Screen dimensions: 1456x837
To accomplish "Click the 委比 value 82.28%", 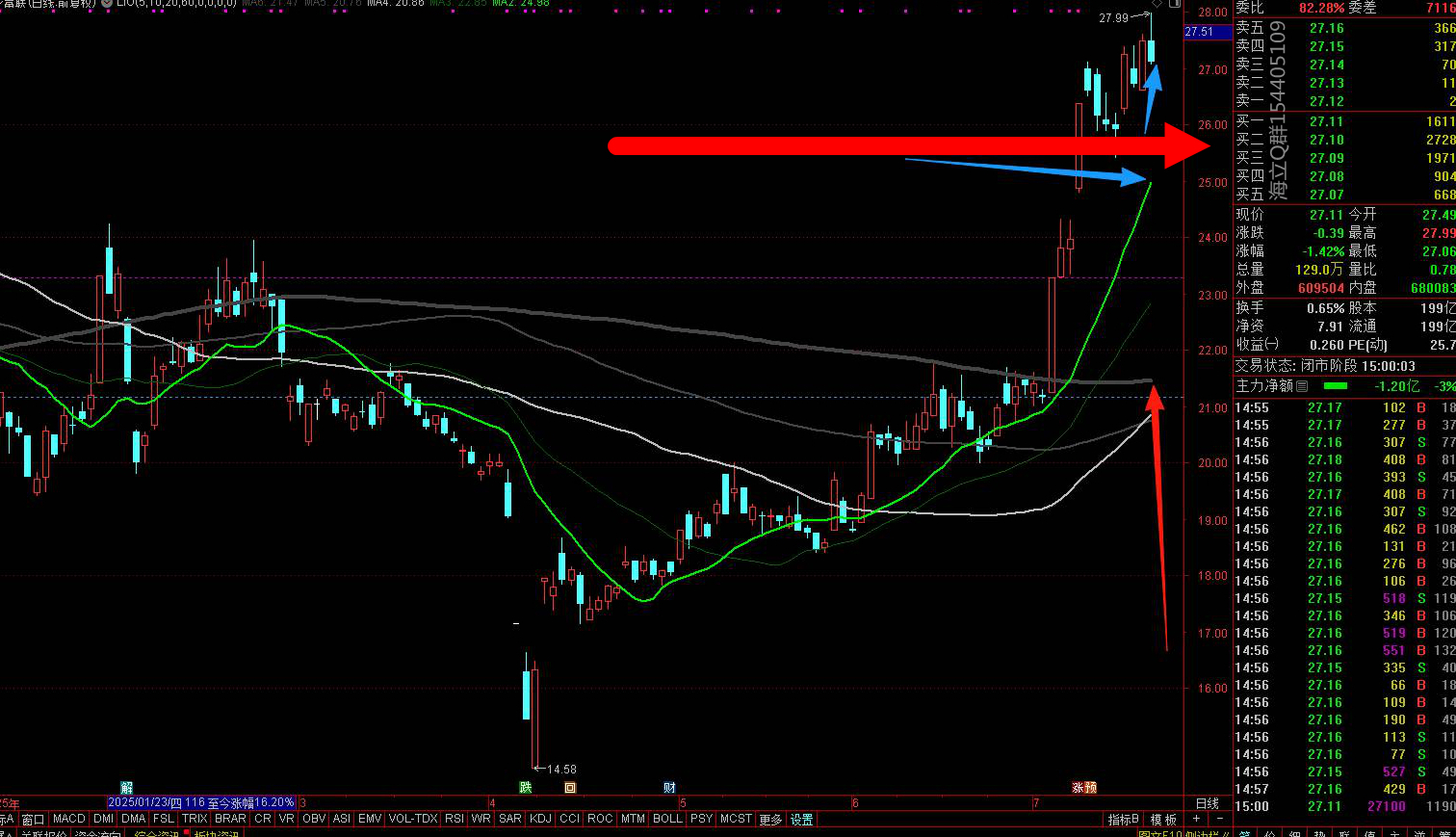I will pyautogui.click(x=1321, y=8).
